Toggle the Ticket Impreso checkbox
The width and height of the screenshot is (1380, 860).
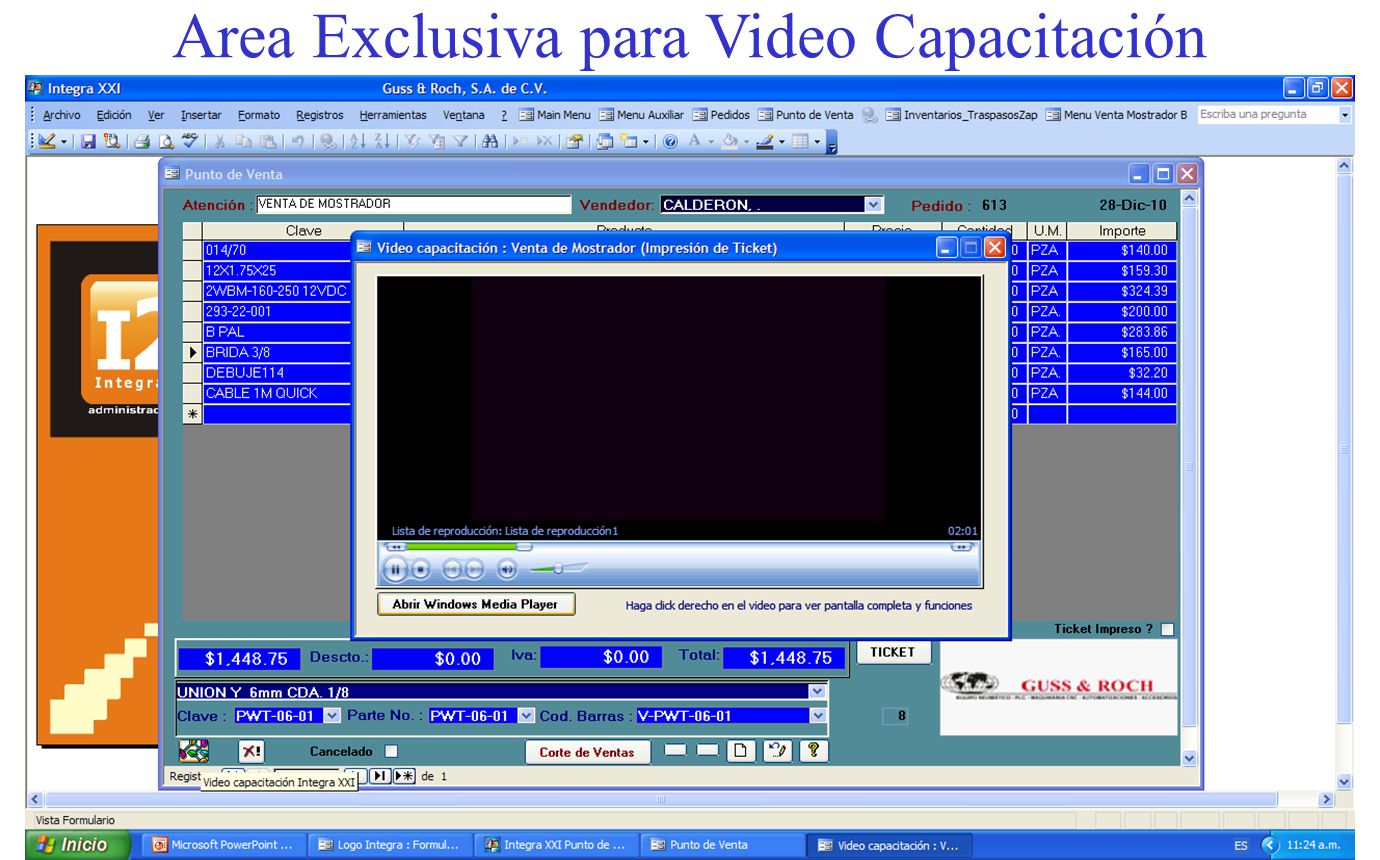point(1167,629)
